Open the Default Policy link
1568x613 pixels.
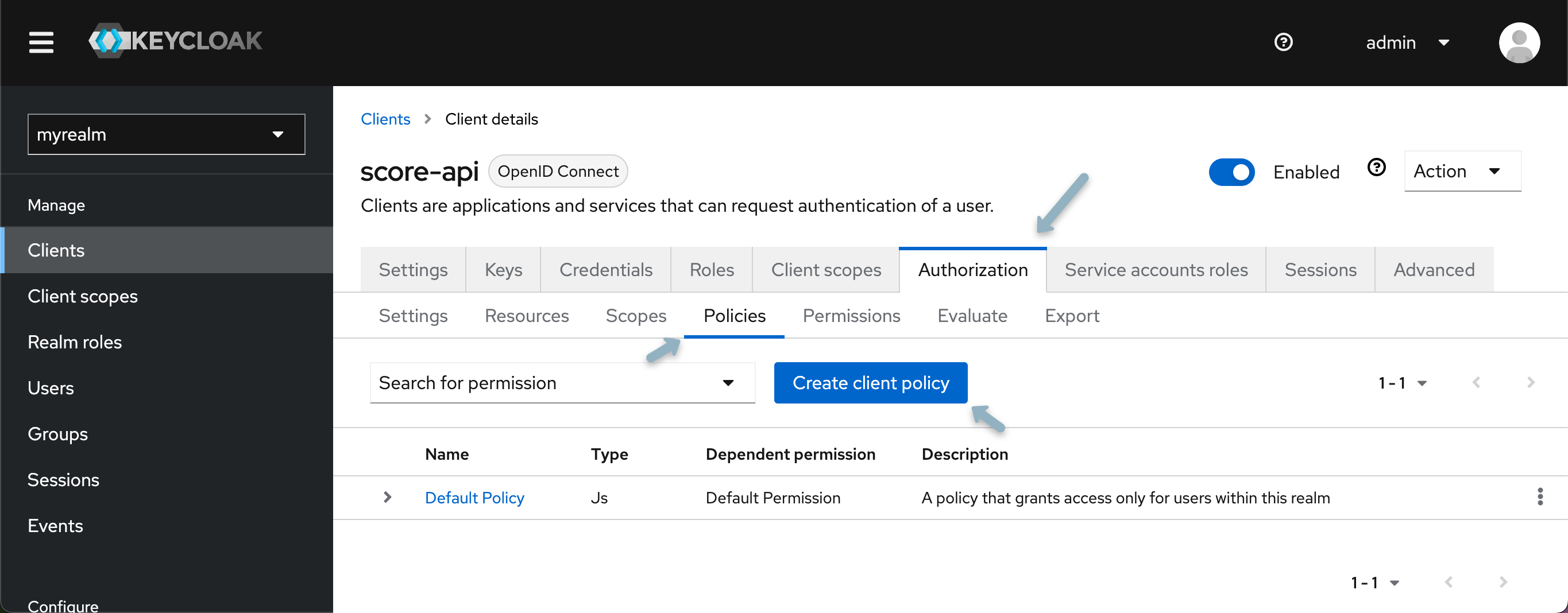(x=474, y=498)
